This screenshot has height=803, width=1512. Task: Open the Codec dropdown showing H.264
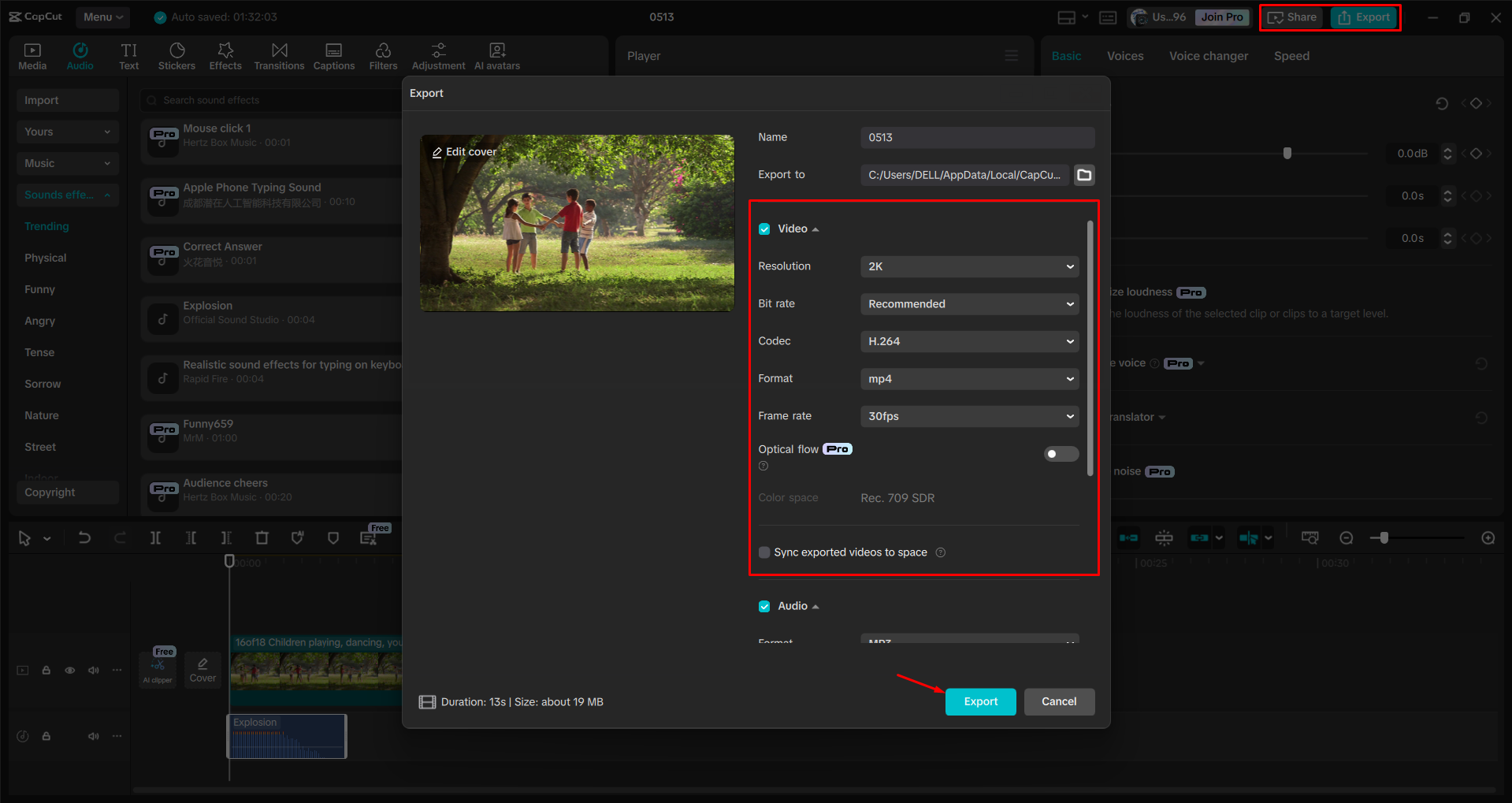pyautogui.click(x=969, y=341)
